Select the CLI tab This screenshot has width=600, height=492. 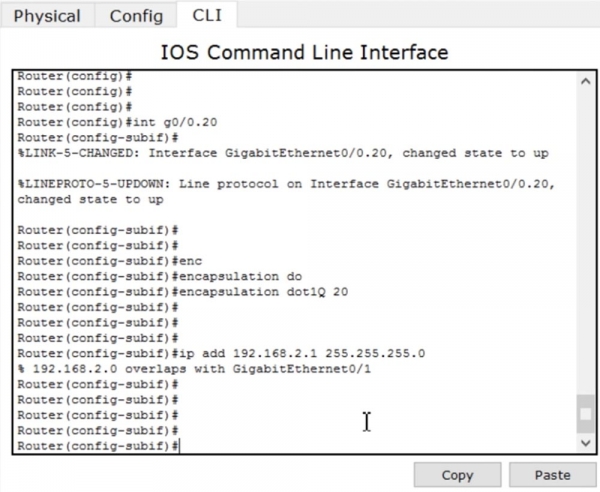[208, 16]
